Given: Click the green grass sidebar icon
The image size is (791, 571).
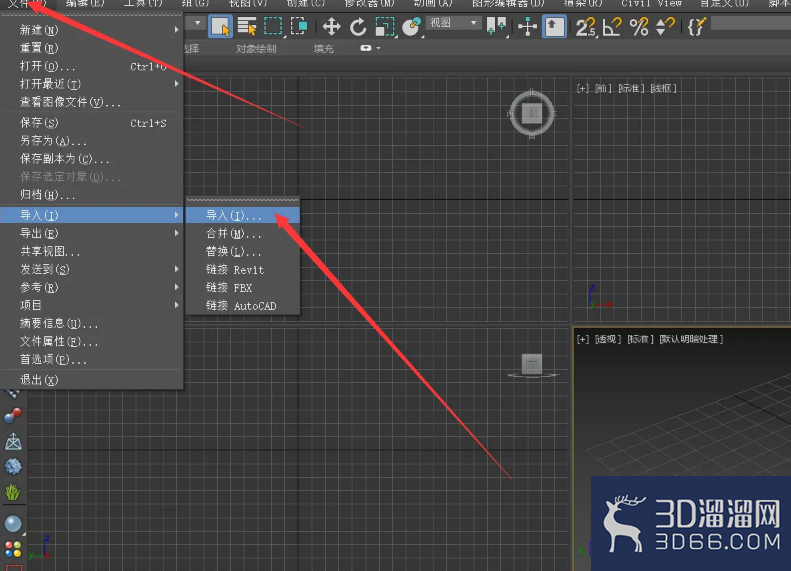Looking at the screenshot, I should [13, 492].
